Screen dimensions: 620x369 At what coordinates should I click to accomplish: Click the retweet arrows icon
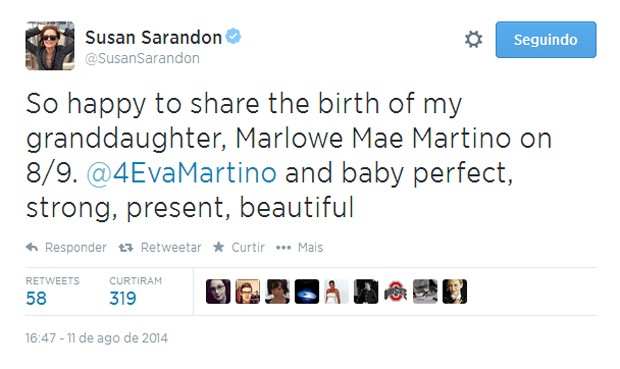(126, 248)
